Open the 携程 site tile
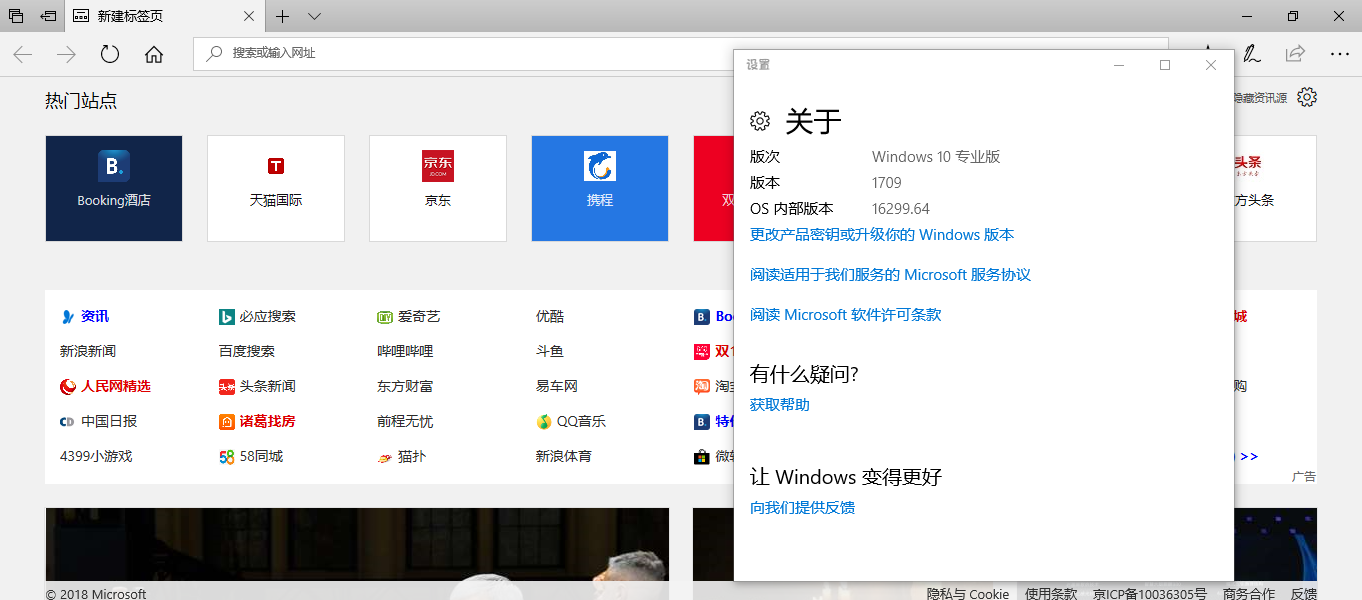Viewport: 1362px width, 600px height. tap(600, 188)
